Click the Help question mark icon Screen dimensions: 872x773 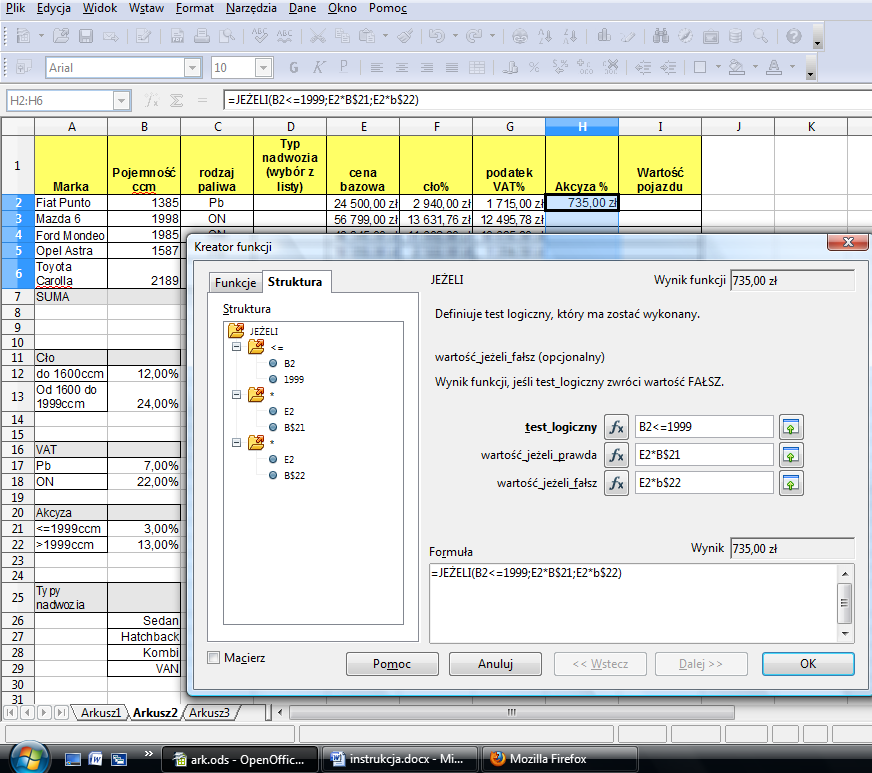[x=794, y=37]
